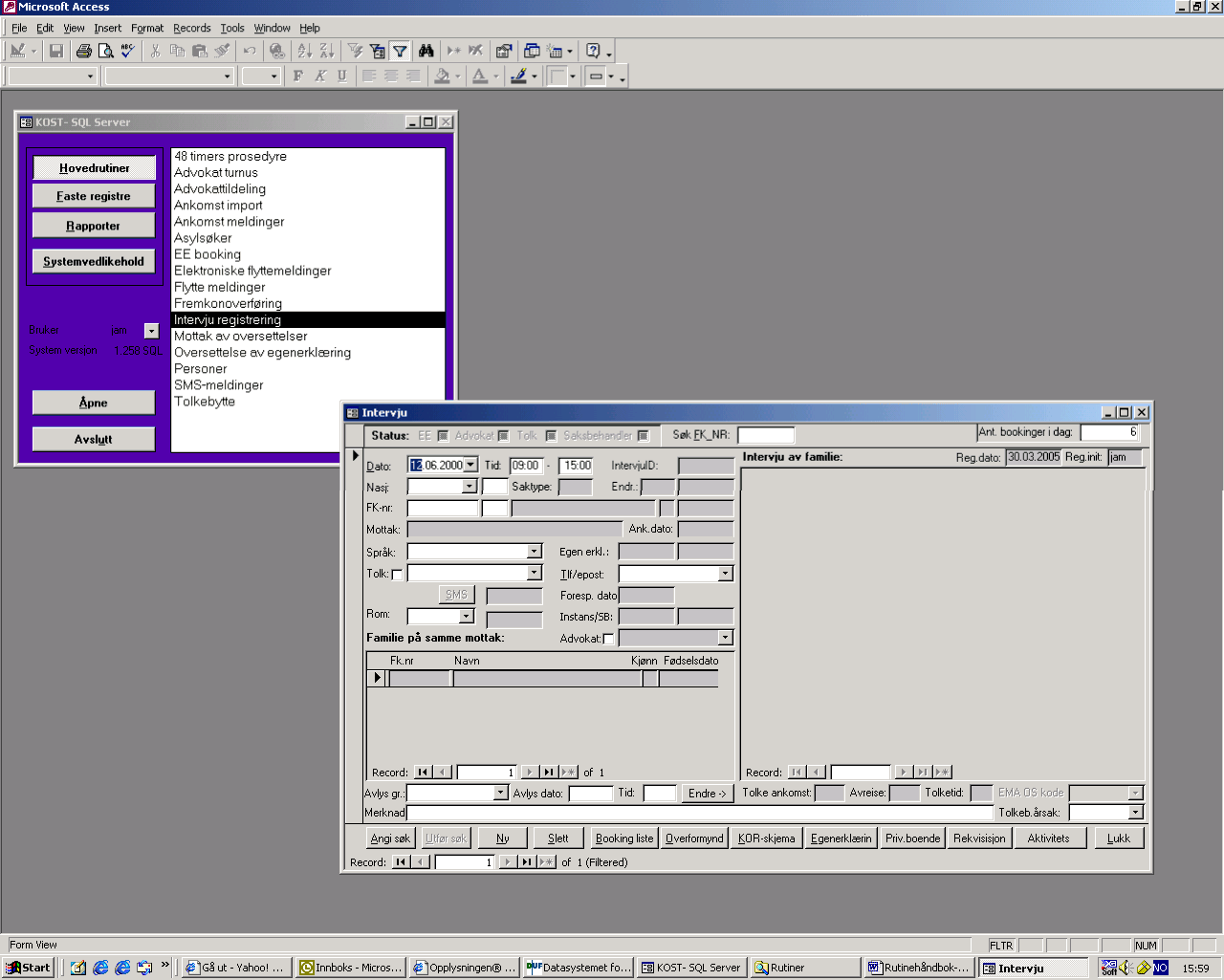
Task: Click the Office Assistant help icon
Action: click(593, 51)
